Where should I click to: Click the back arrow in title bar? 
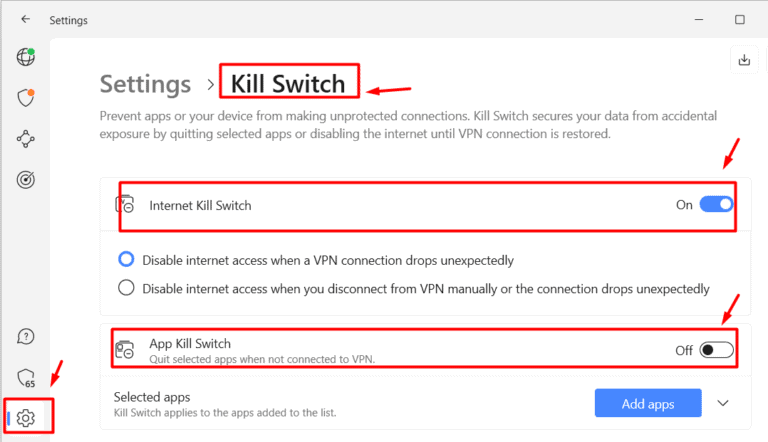click(x=25, y=19)
